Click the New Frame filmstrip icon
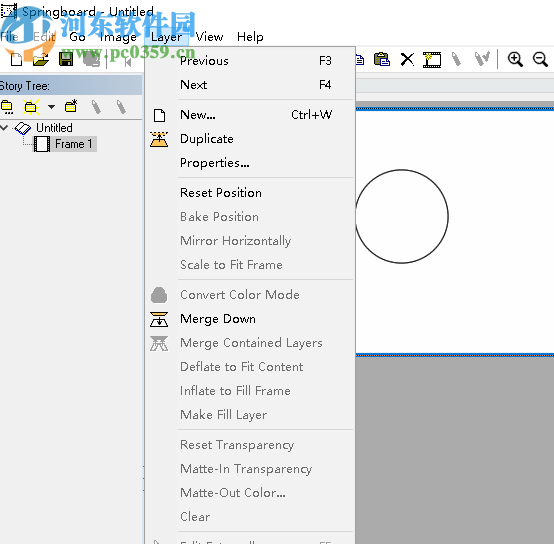Screen dimensions: 554x544 [432, 59]
